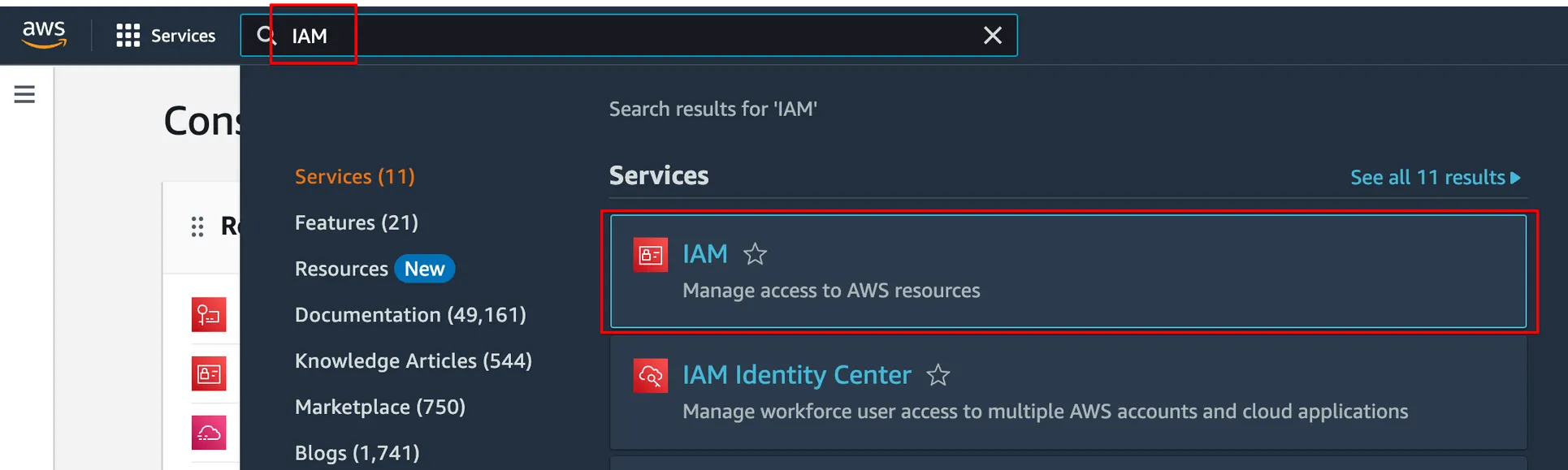Click inside the IAM search field
Viewport: 1568px width, 470px height.
(634, 36)
